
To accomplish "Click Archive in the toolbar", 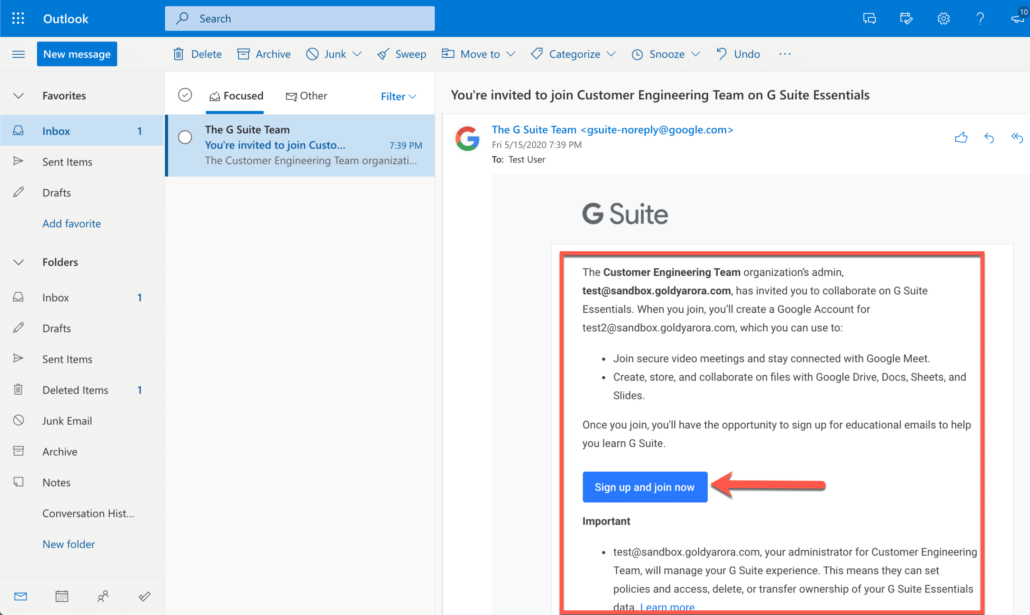I will click(x=264, y=54).
